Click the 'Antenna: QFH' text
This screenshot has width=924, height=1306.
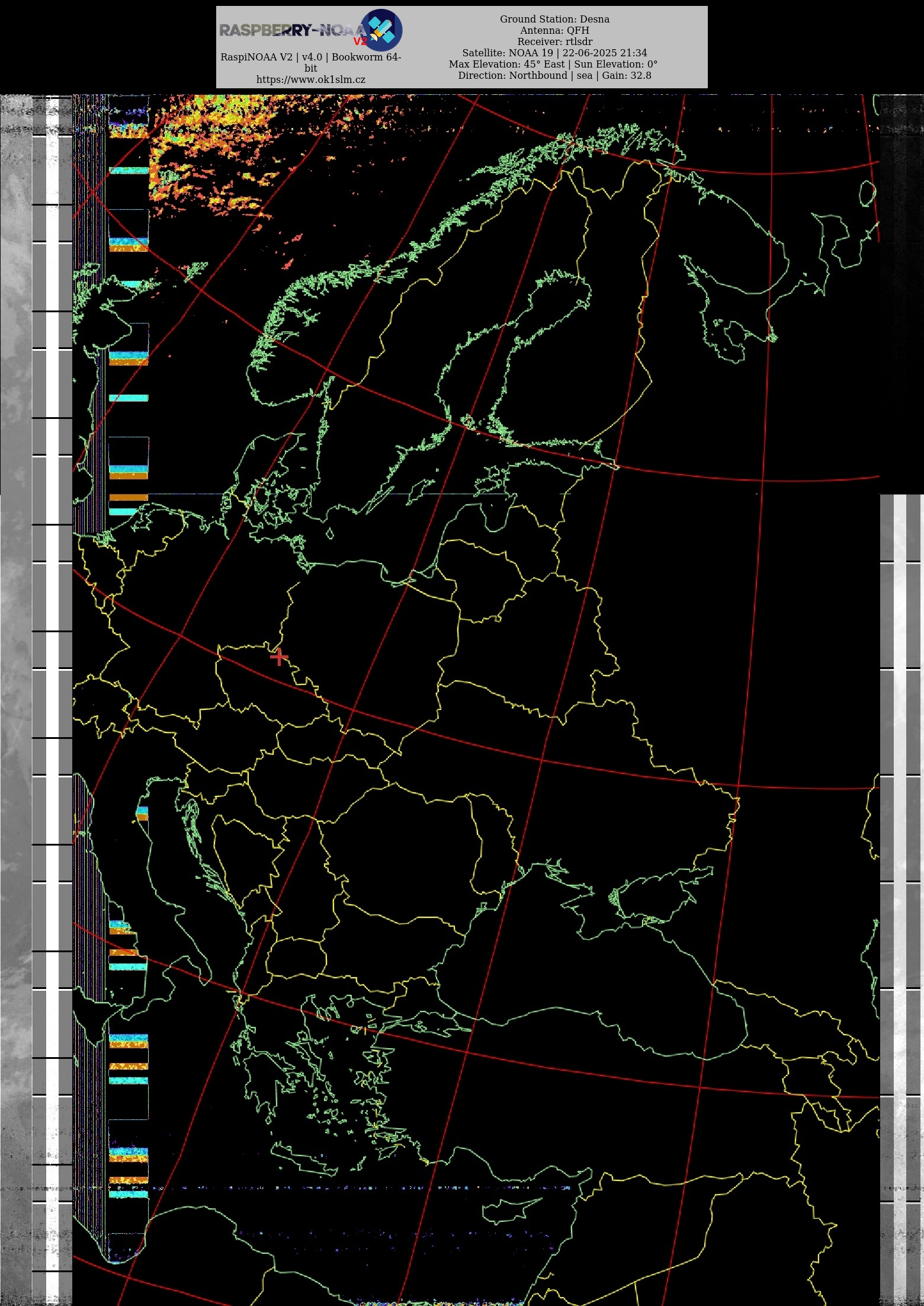click(554, 30)
